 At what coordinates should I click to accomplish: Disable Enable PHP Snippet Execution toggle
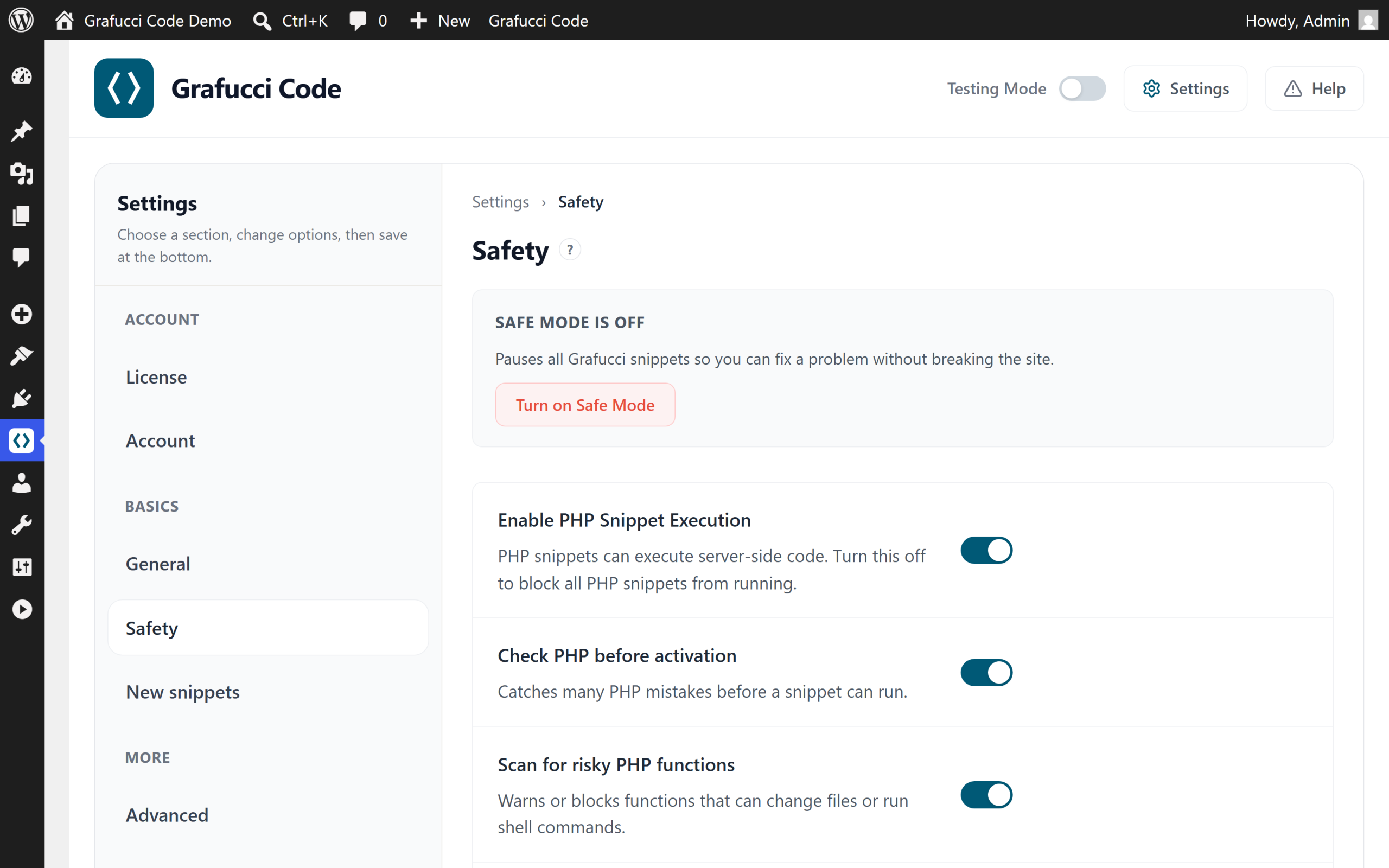click(x=986, y=550)
